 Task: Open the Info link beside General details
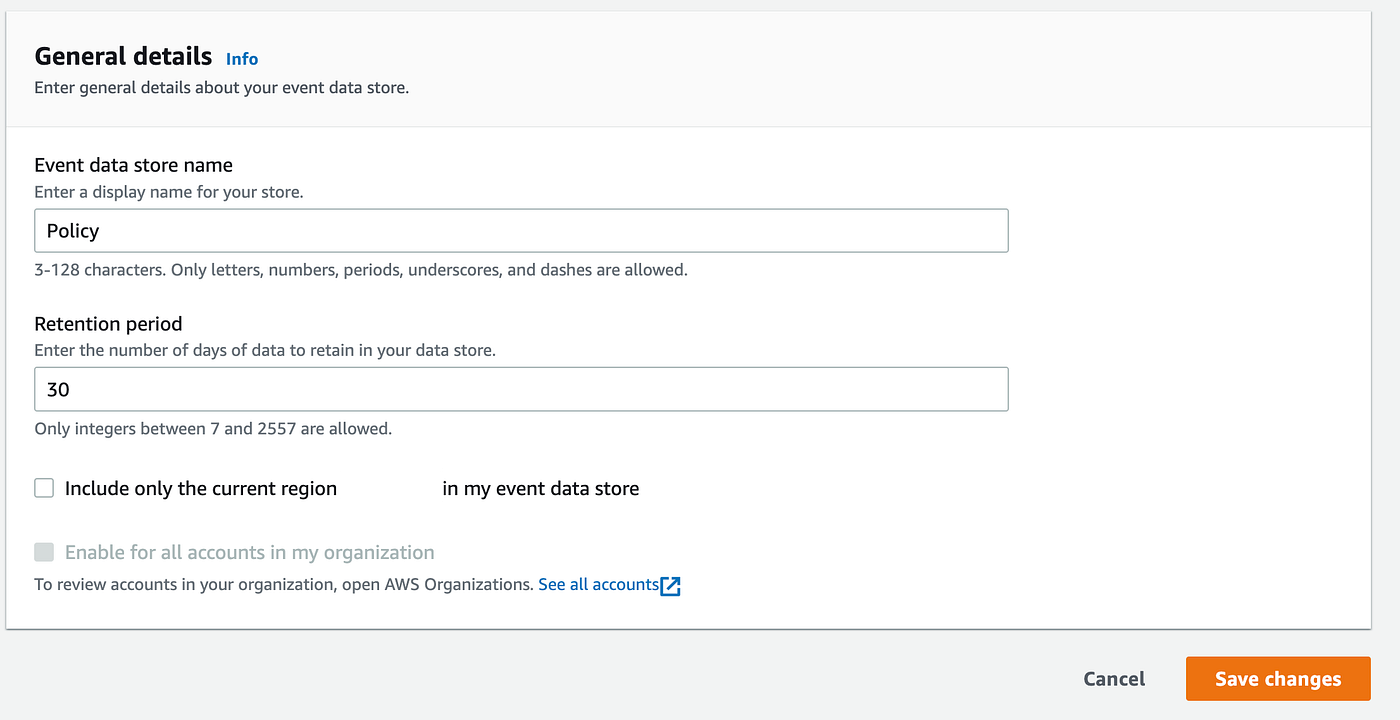tap(242, 59)
